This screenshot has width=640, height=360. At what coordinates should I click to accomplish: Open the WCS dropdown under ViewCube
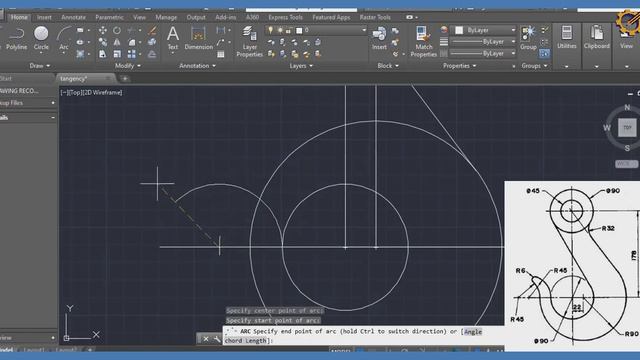tap(626, 164)
